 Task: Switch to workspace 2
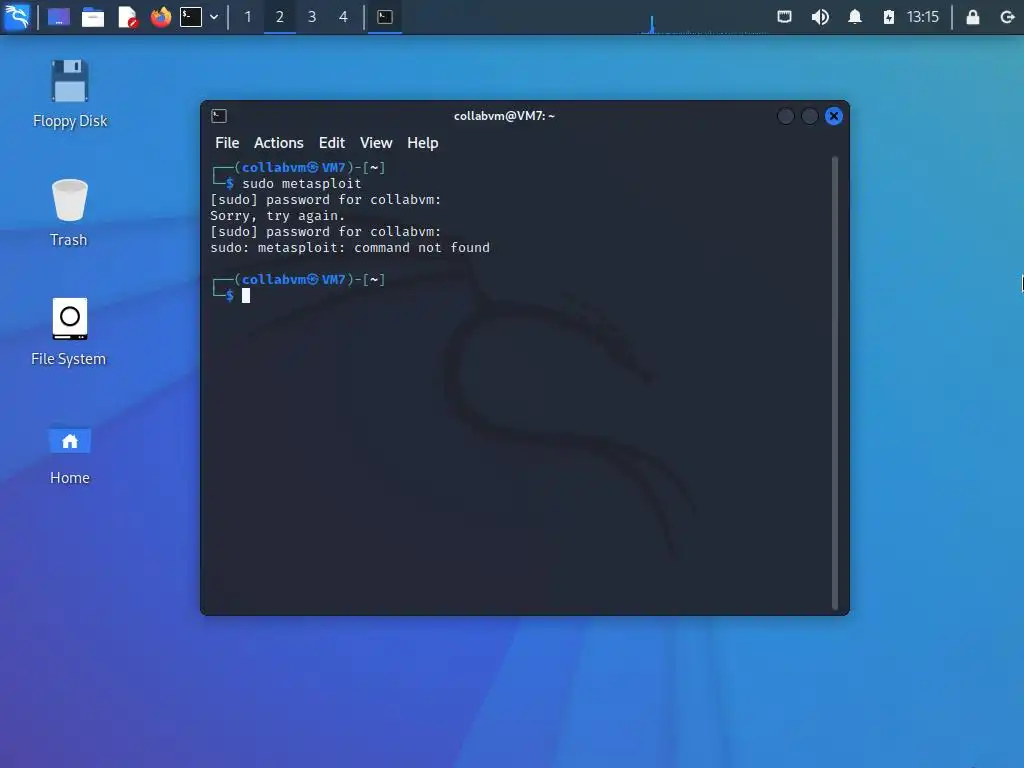click(x=280, y=17)
